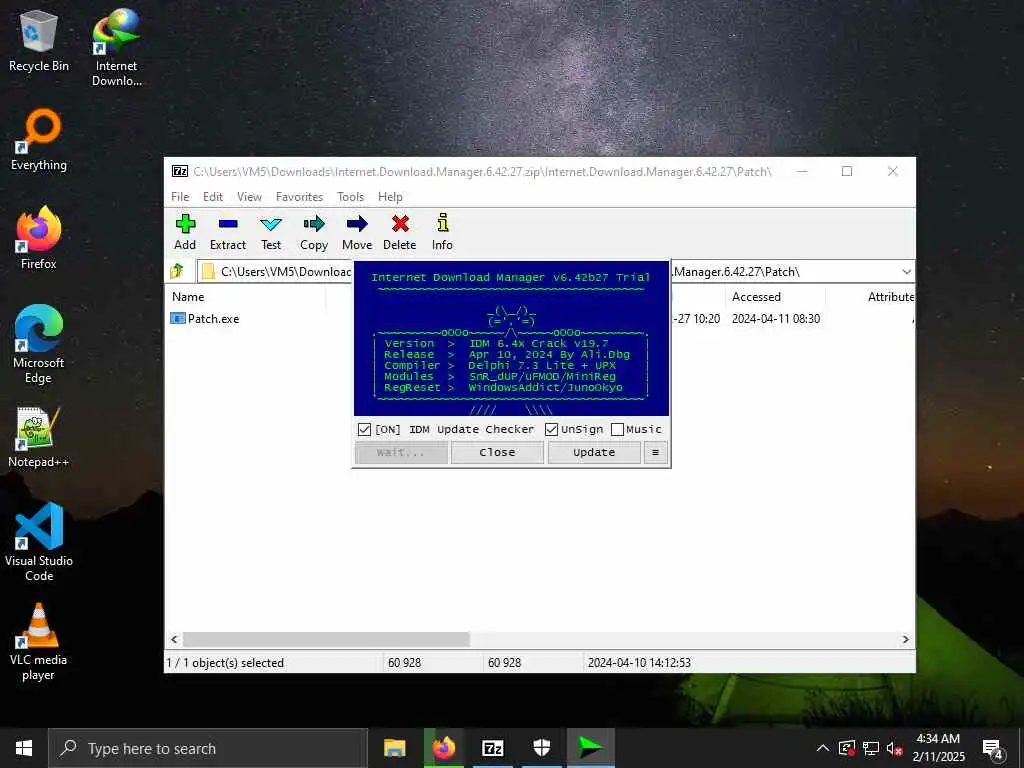Open the Help menu
Image resolution: width=1024 pixels, height=768 pixels.
(x=390, y=197)
